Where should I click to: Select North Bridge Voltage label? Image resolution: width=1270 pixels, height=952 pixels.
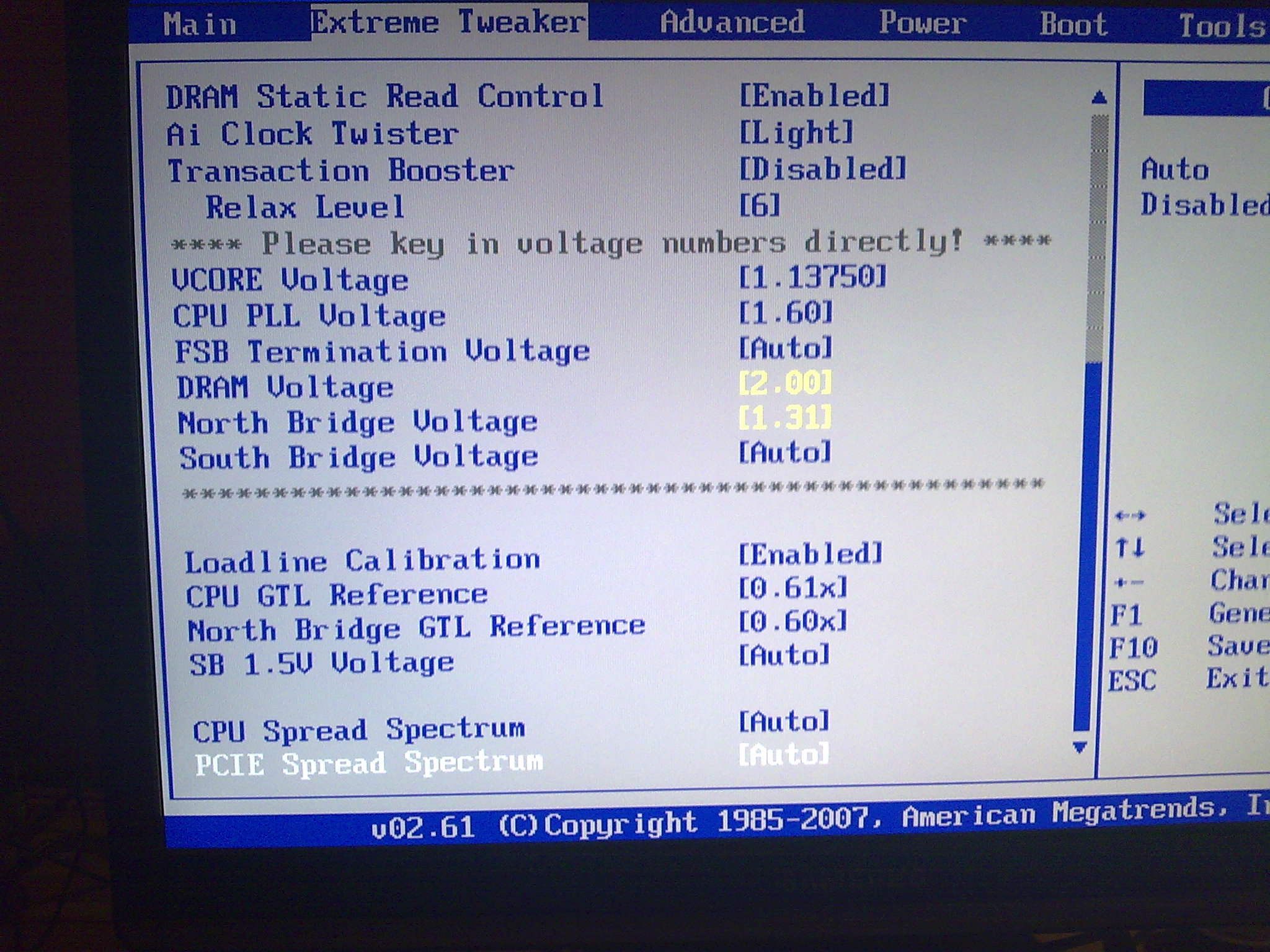click(357, 423)
